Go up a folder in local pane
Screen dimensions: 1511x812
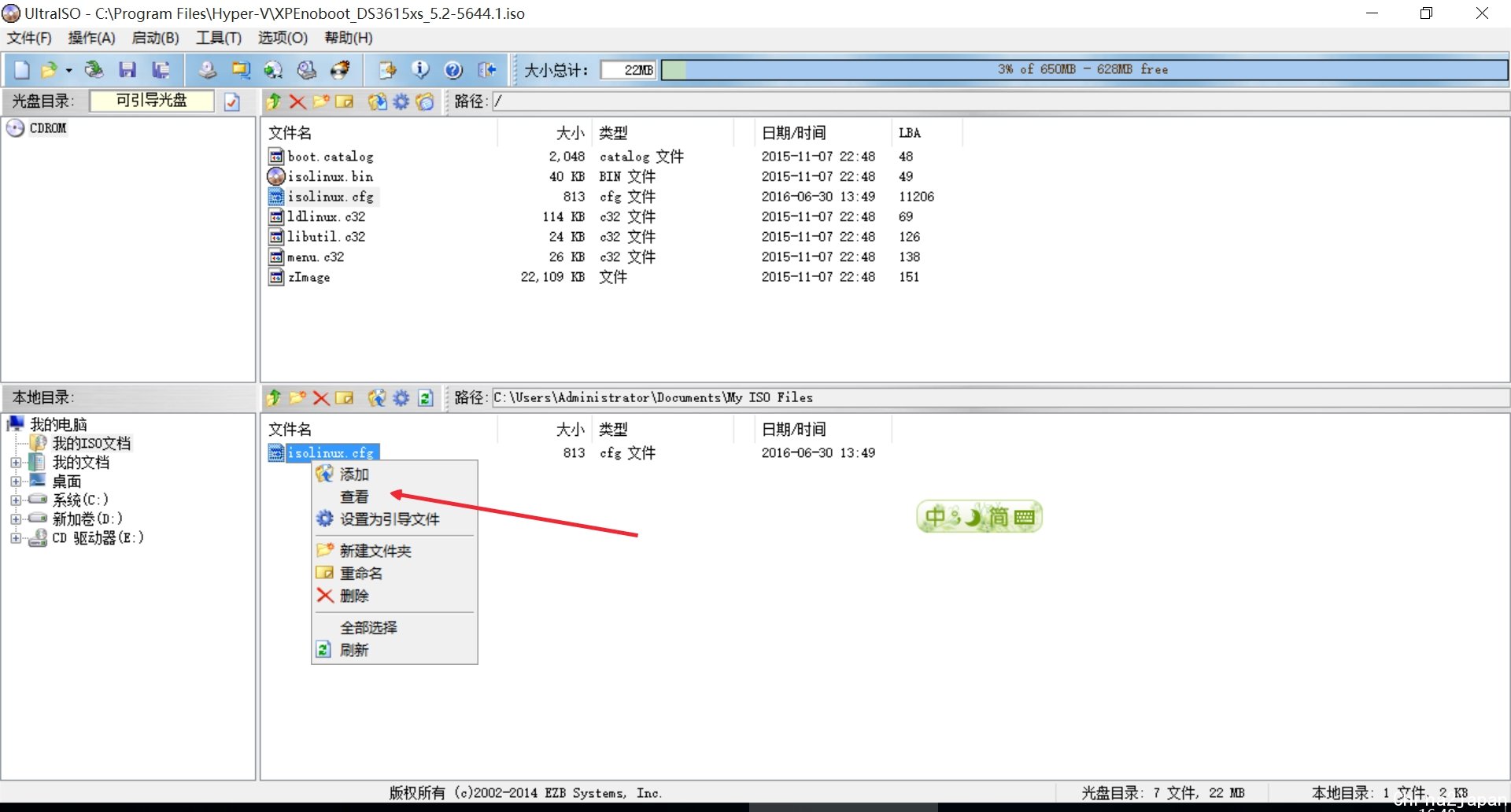point(274,398)
